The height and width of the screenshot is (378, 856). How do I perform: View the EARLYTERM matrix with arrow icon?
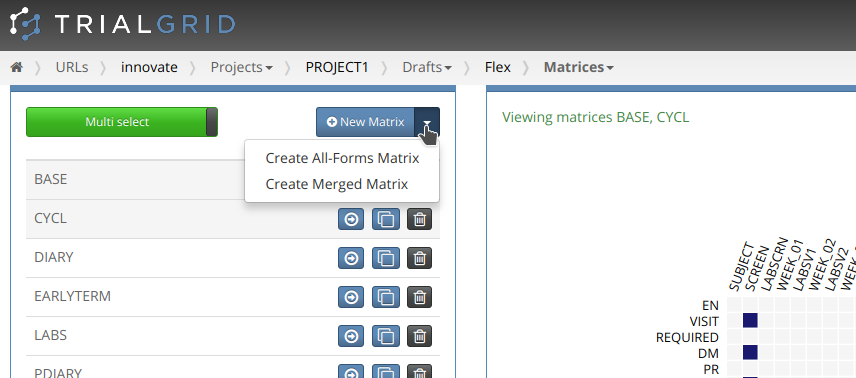click(x=351, y=297)
